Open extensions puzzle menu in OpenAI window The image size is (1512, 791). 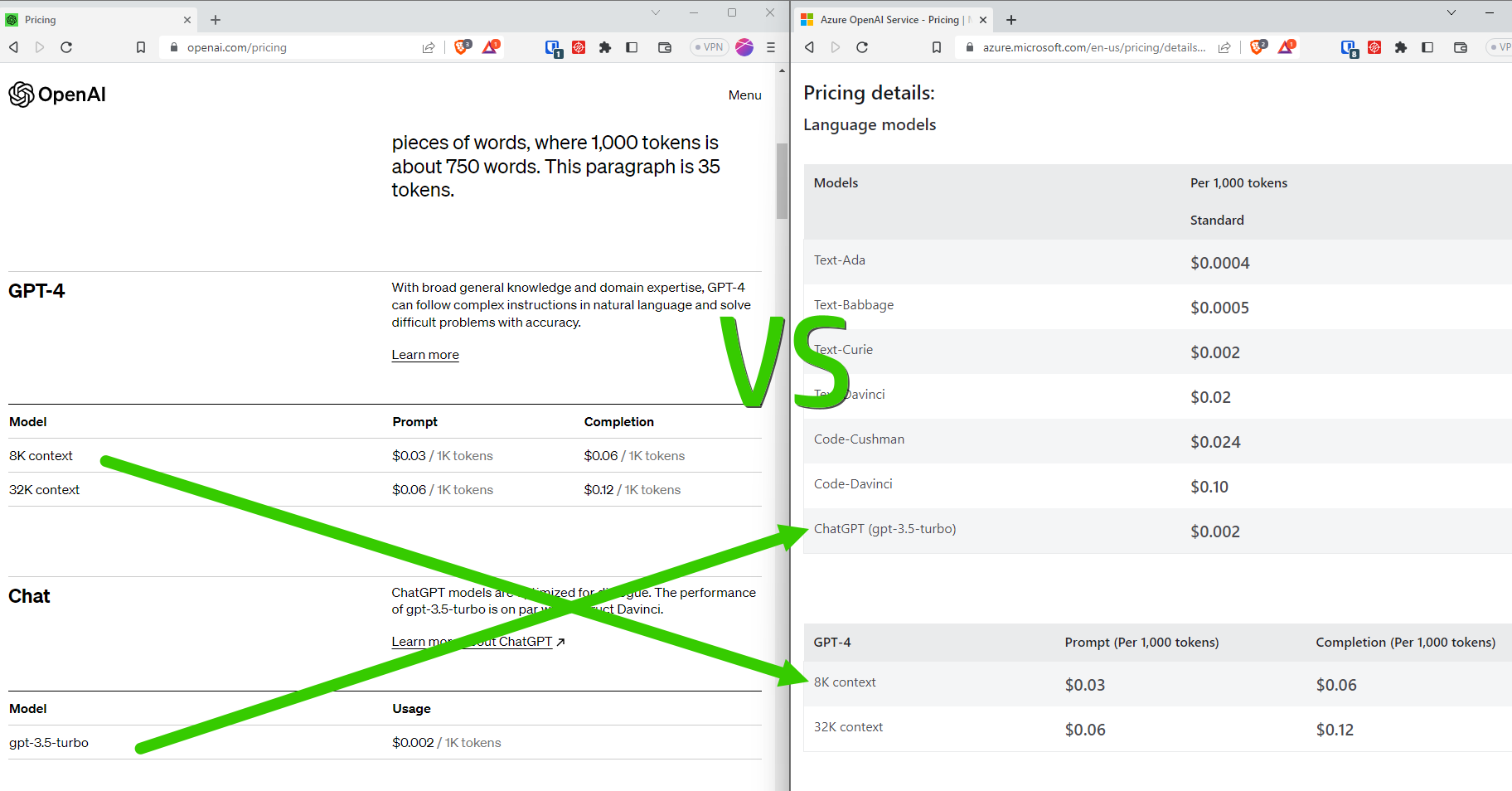[605, 47]
